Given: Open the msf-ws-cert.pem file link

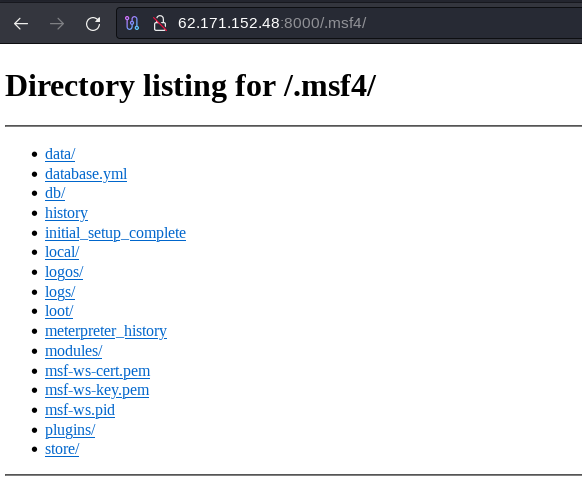Looking at the screenshot, I should click(97, 371).
